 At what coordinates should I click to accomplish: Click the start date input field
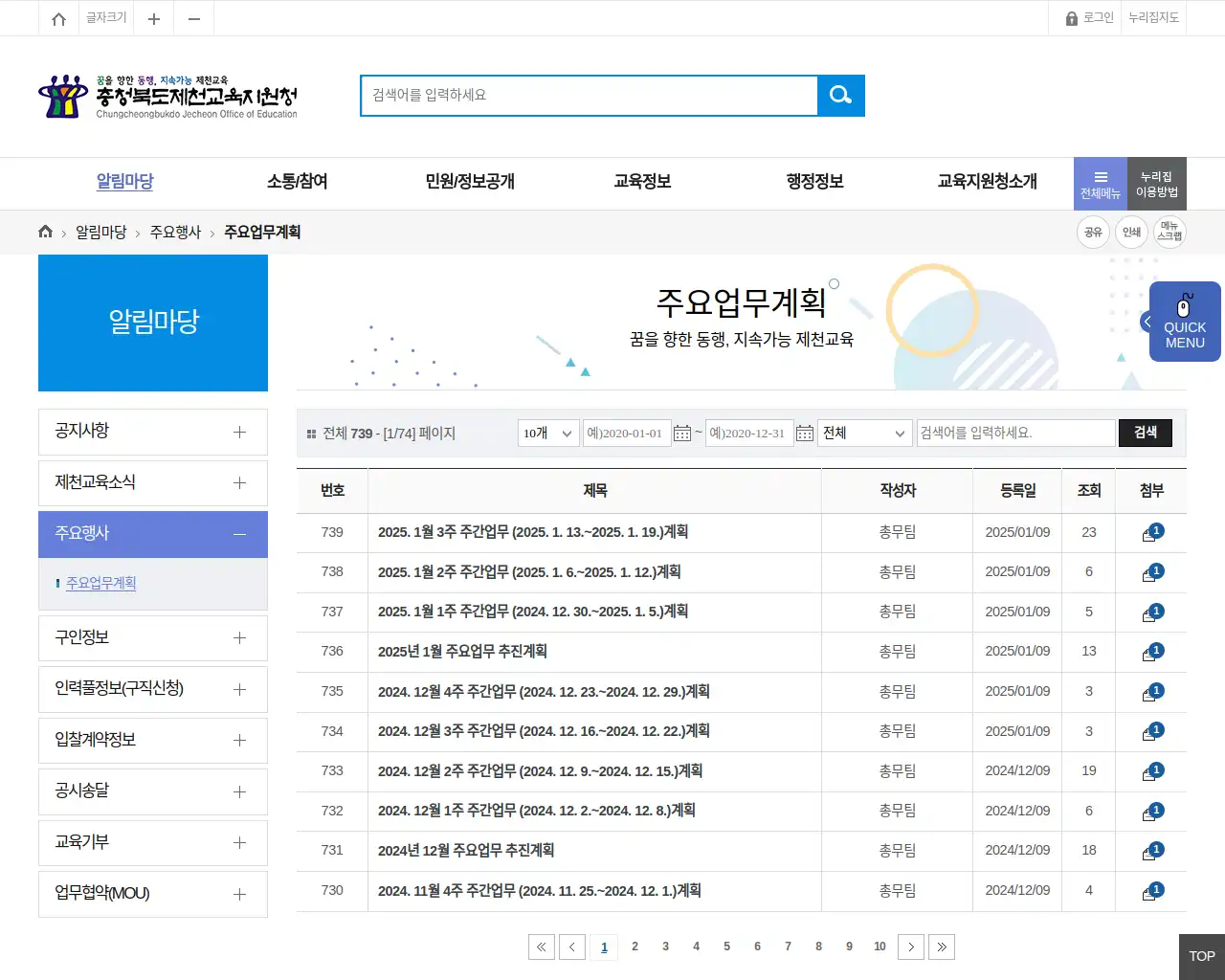627,434
